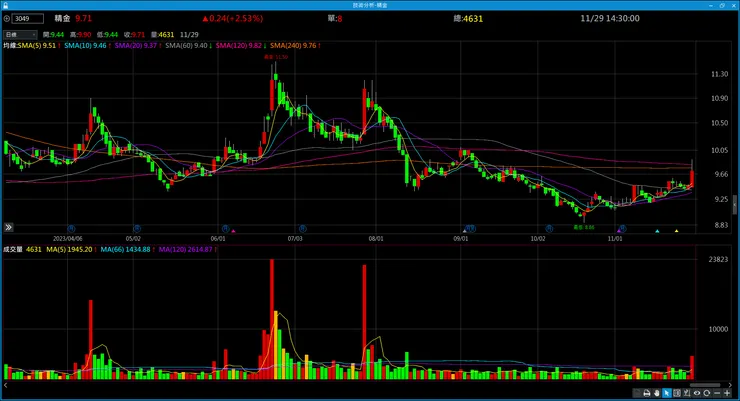This screenshot has width=740, height=401.
Task: Click the monthly marker near 2023/04/06
Action: (71, 229)
